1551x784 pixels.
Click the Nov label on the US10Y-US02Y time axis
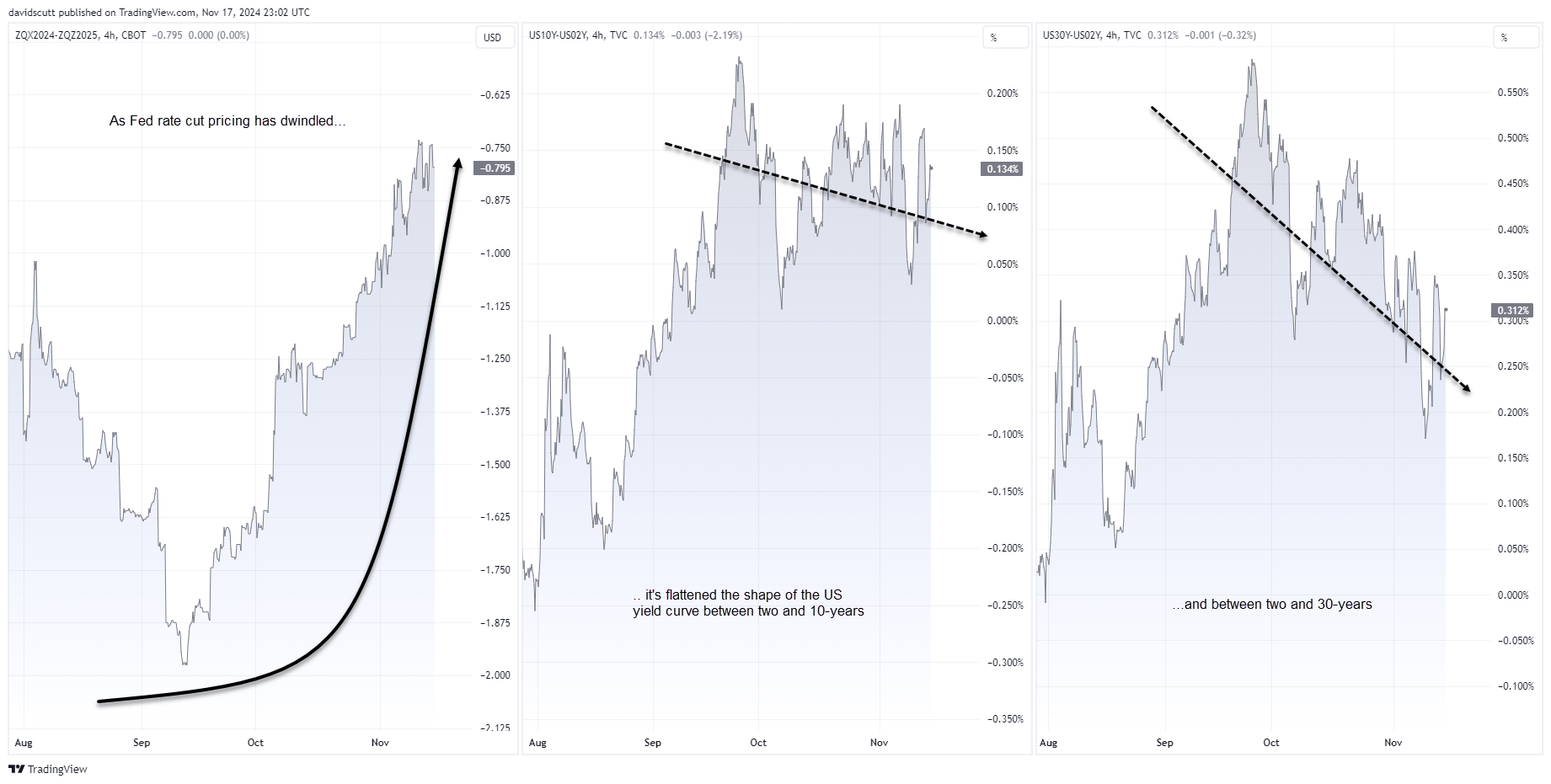click(880, 743)
